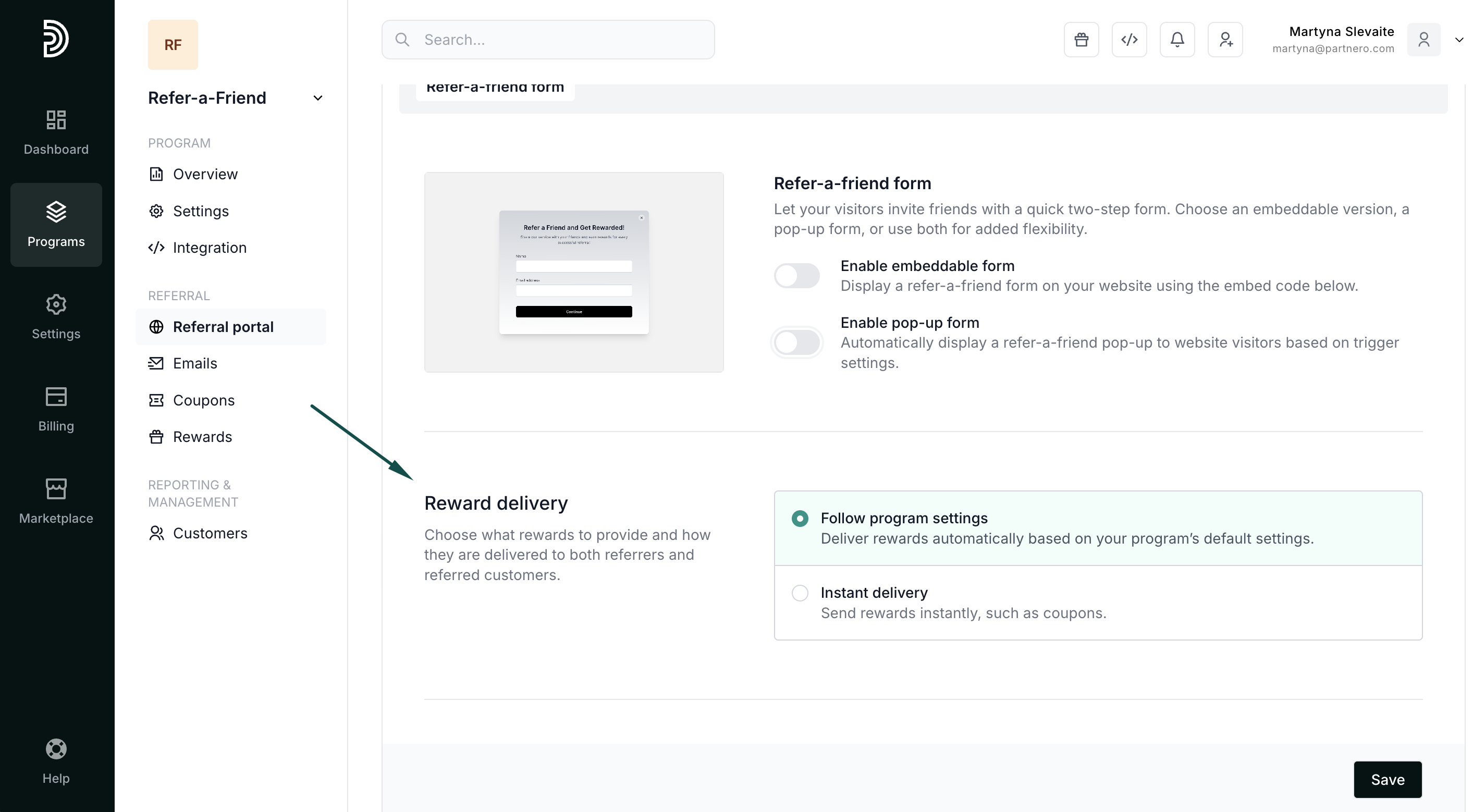Turn on the pop-up form toggle

tap(796, 342)
